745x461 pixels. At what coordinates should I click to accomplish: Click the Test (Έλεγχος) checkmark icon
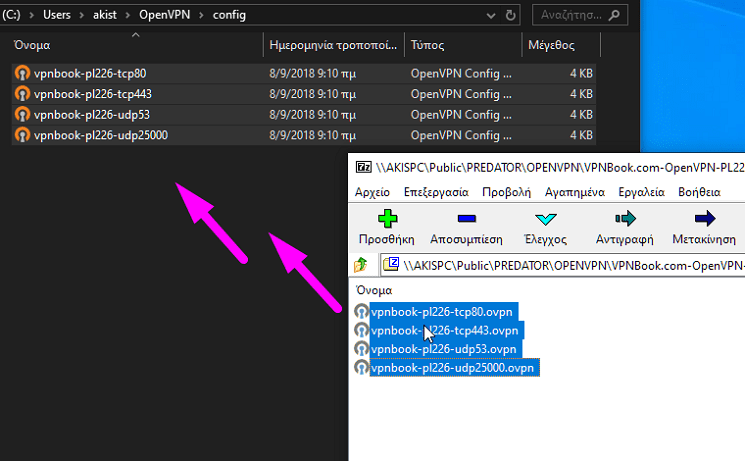[545, 219]
